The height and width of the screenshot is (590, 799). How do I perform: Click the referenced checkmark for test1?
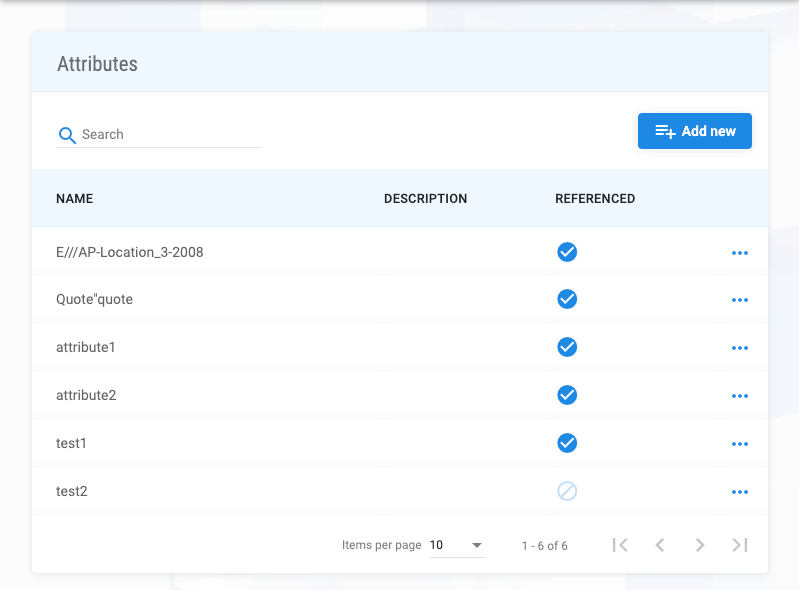567,443
